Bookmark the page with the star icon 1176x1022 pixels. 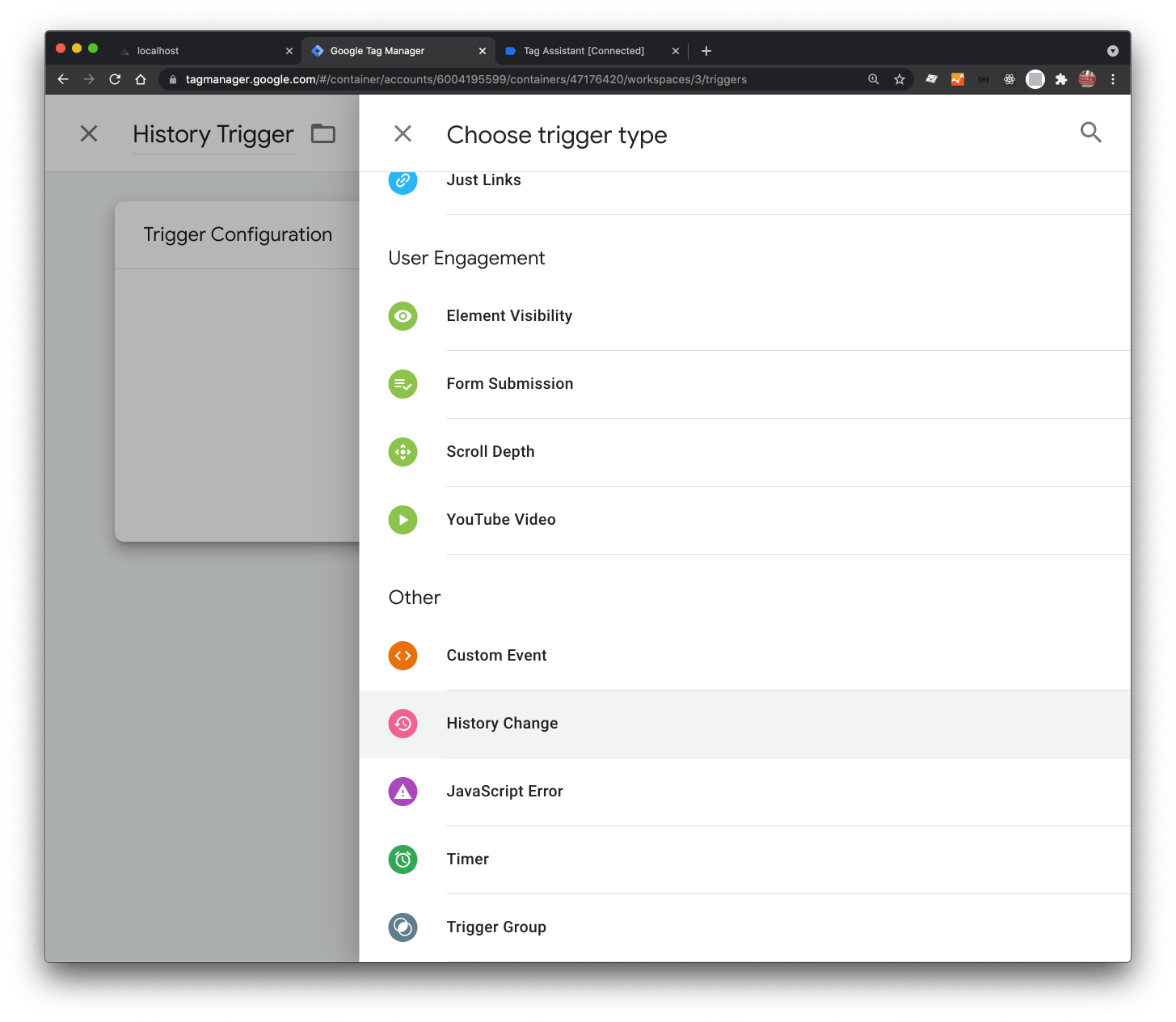(x=900, y=79)
